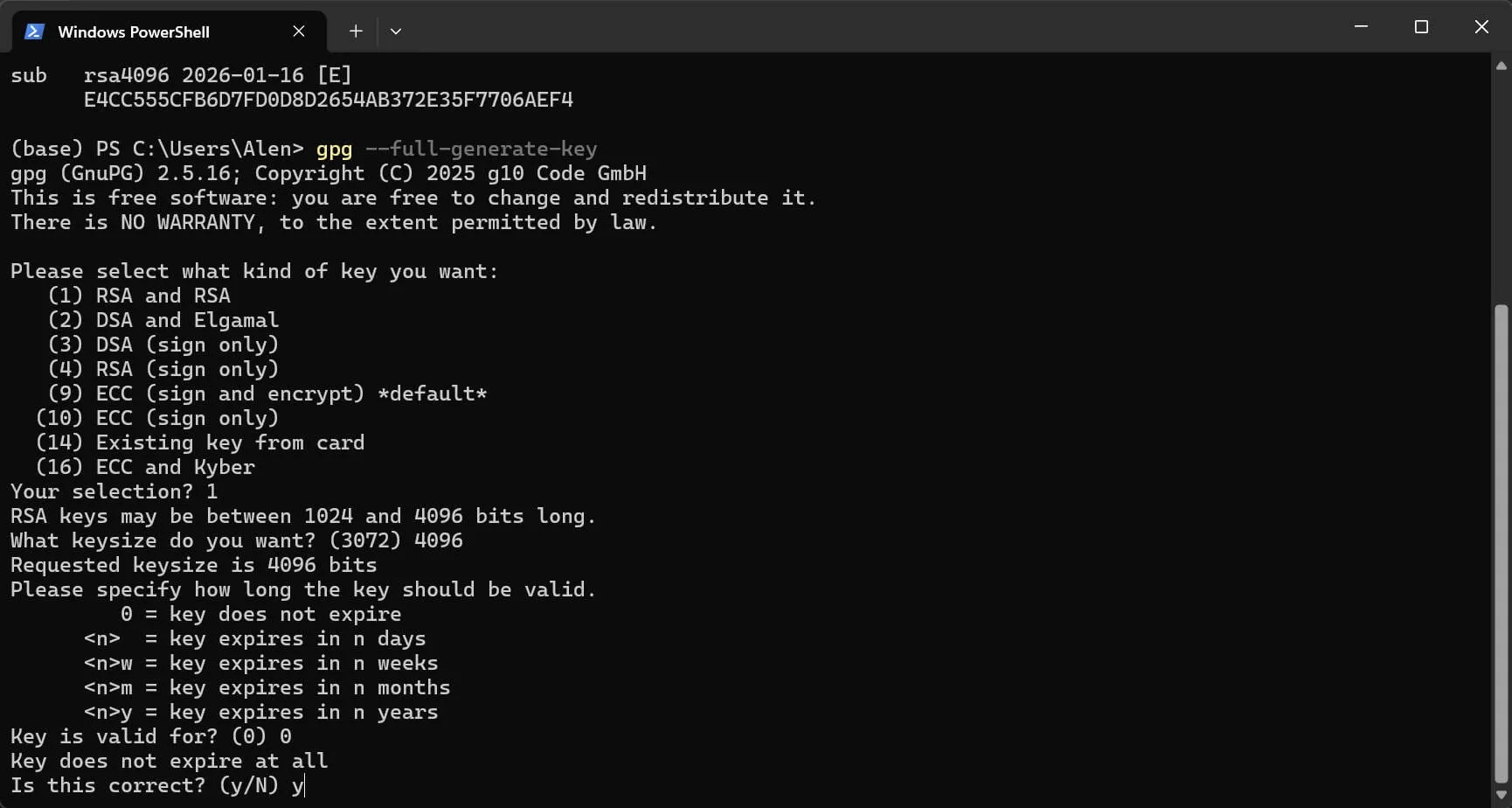1512x808 pixels.
Task: Click the PowerShell icon in the tab
Action: (x=34, y=31)
